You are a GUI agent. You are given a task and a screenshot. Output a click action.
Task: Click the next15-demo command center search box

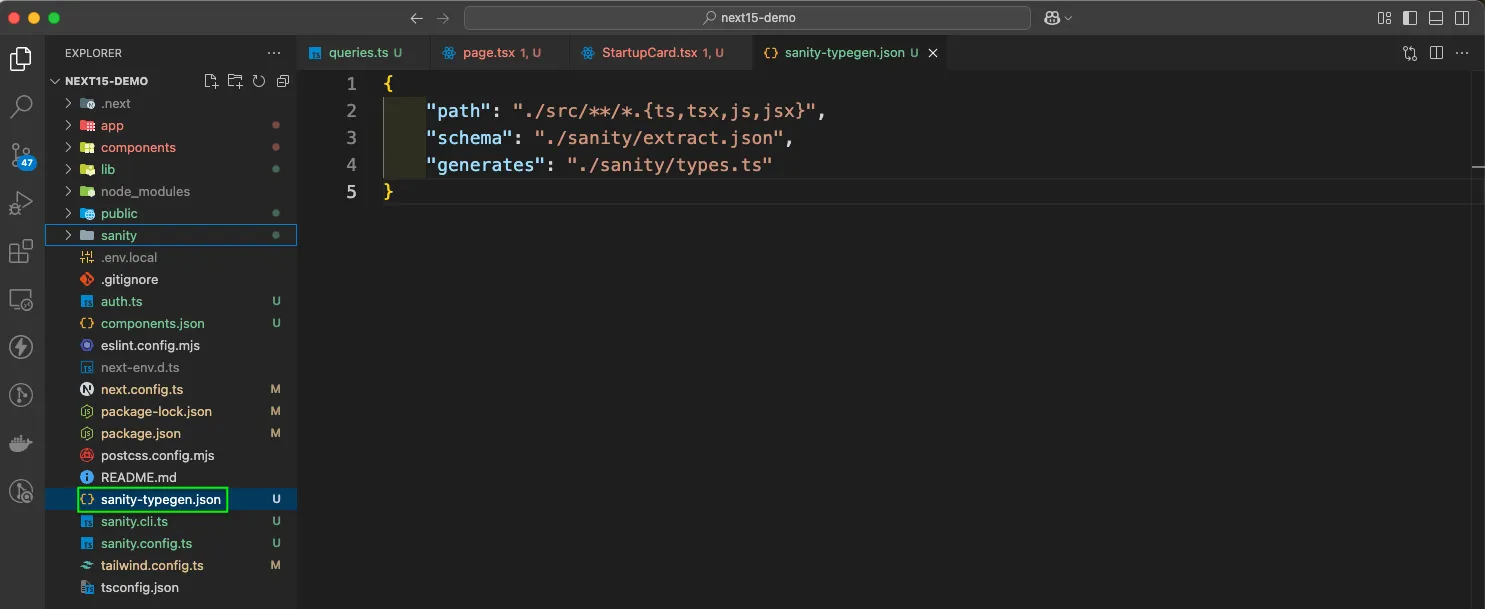(x=747, y=18)
